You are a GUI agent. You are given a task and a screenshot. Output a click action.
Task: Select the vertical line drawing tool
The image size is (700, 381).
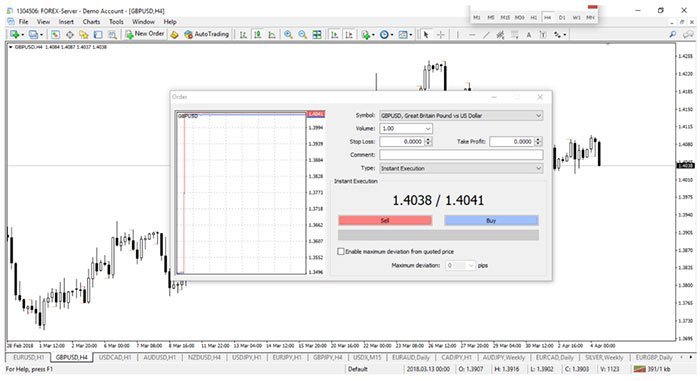(x=457, y=34)
